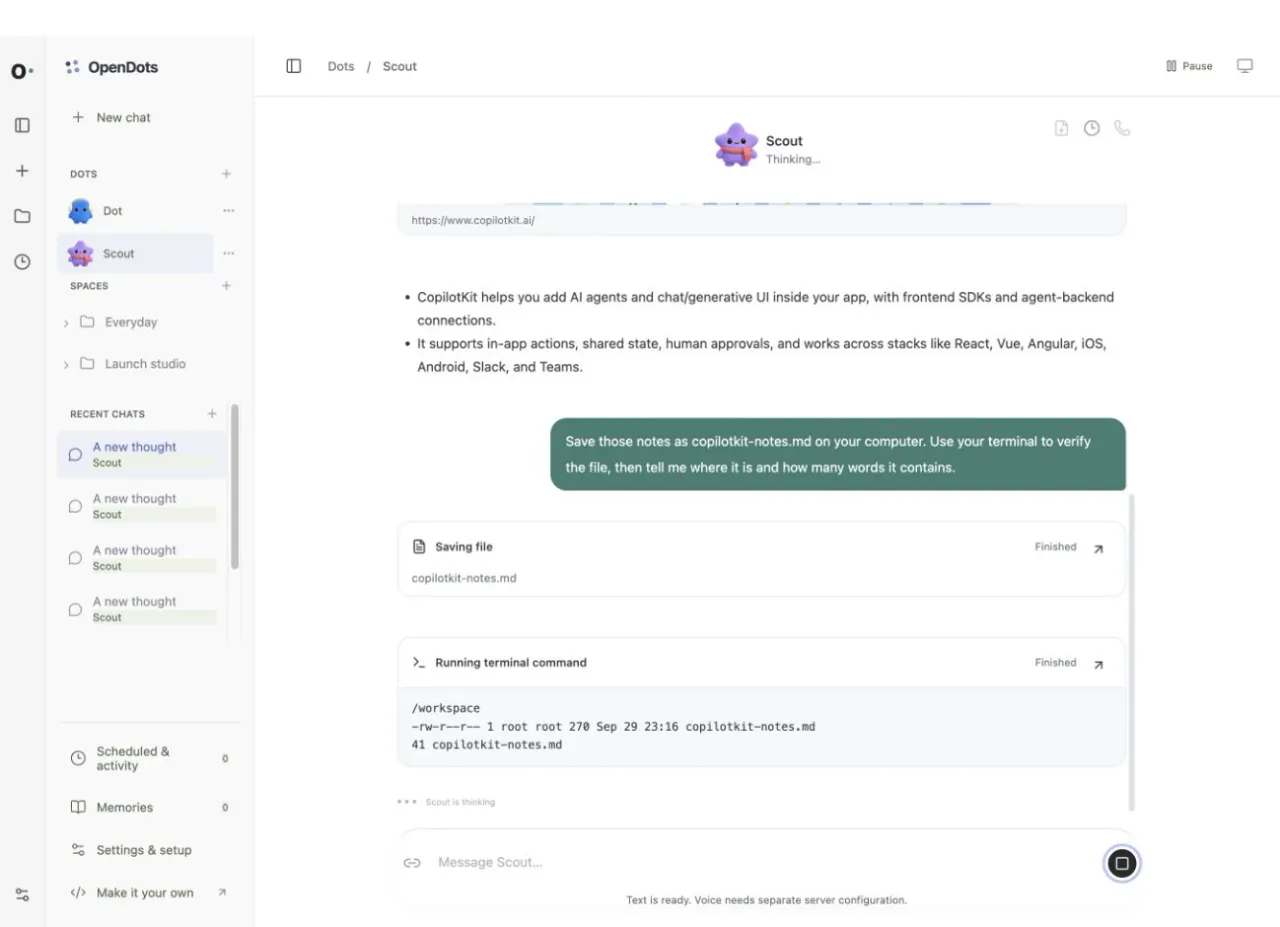The image size is (1280, 927).
Task: Add a new dot with DOTS plus
Action: point(226,174)
